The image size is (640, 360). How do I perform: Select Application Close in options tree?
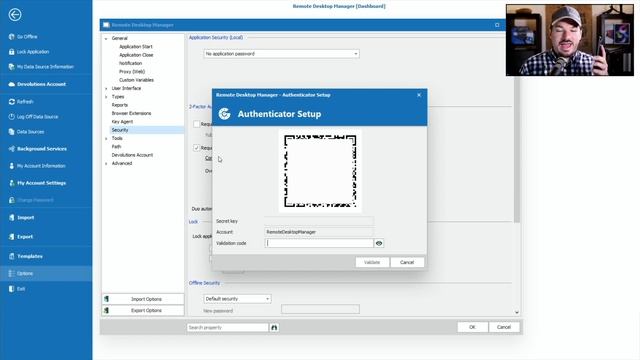pos(136,55)
